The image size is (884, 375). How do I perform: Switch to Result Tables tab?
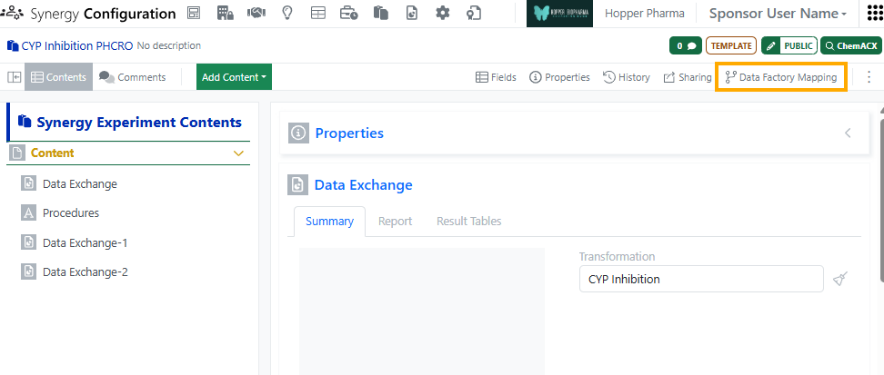469,222
